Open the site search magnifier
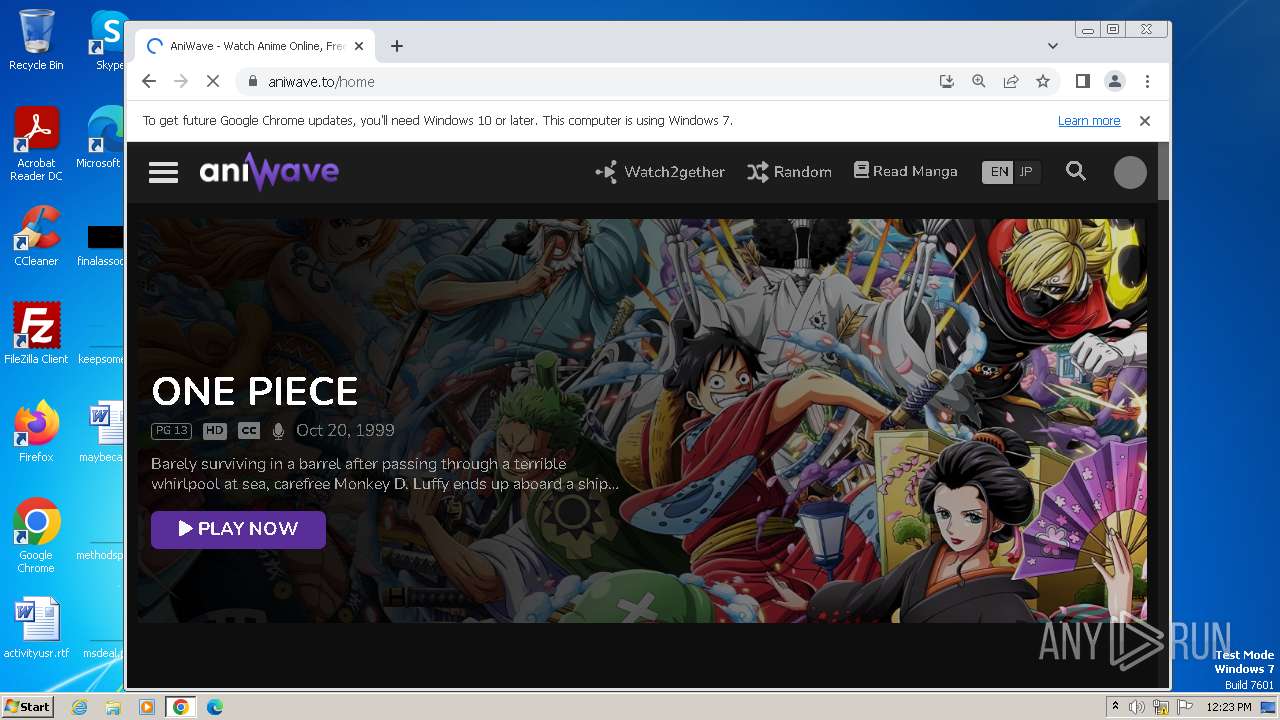The width and height of the screenshot is (1280, 720). click(x=1076, y=171)
